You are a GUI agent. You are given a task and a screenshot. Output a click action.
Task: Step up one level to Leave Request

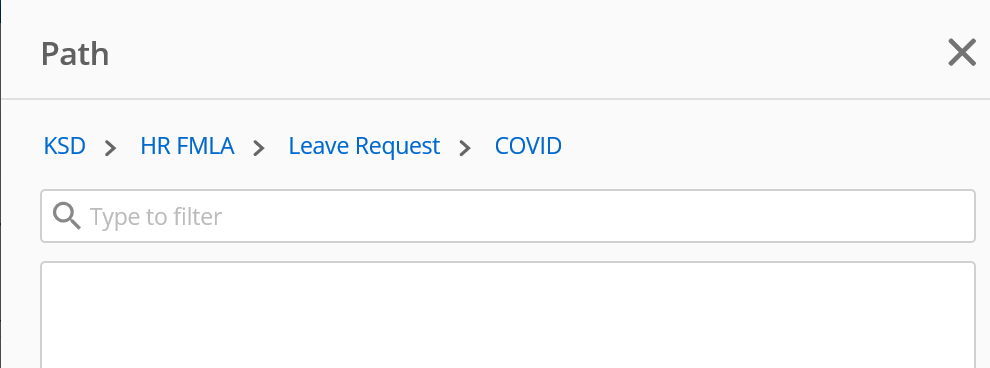click(x=364, y=146)
